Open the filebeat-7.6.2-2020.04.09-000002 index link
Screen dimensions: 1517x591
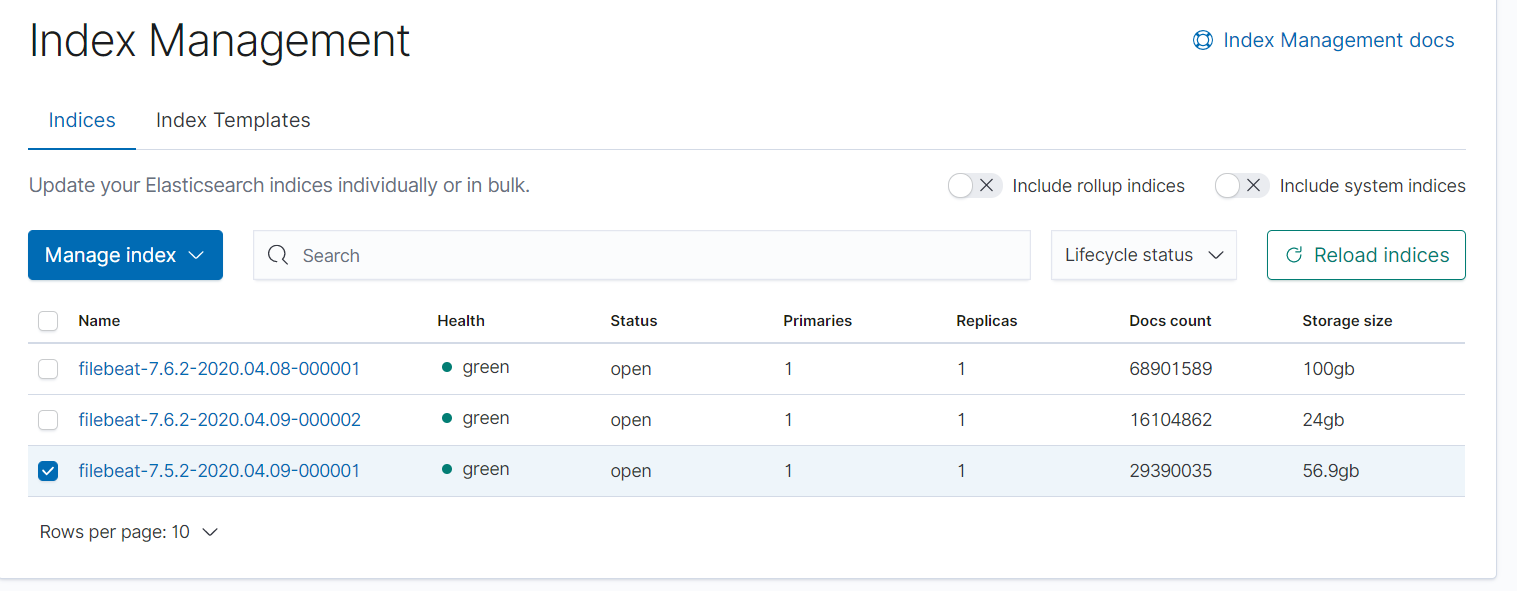(x=219, y=420)
